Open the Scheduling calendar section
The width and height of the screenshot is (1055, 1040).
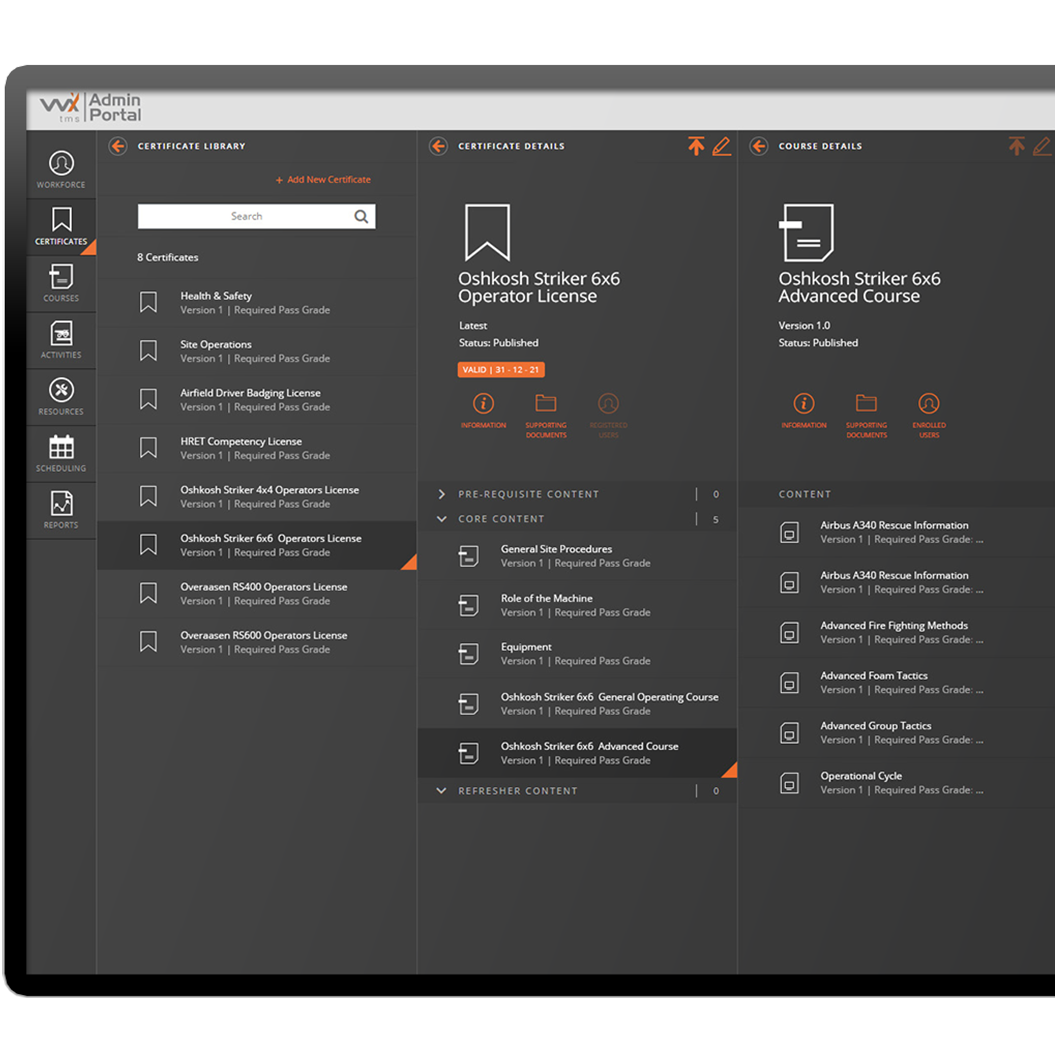click(x=61, y=453)
